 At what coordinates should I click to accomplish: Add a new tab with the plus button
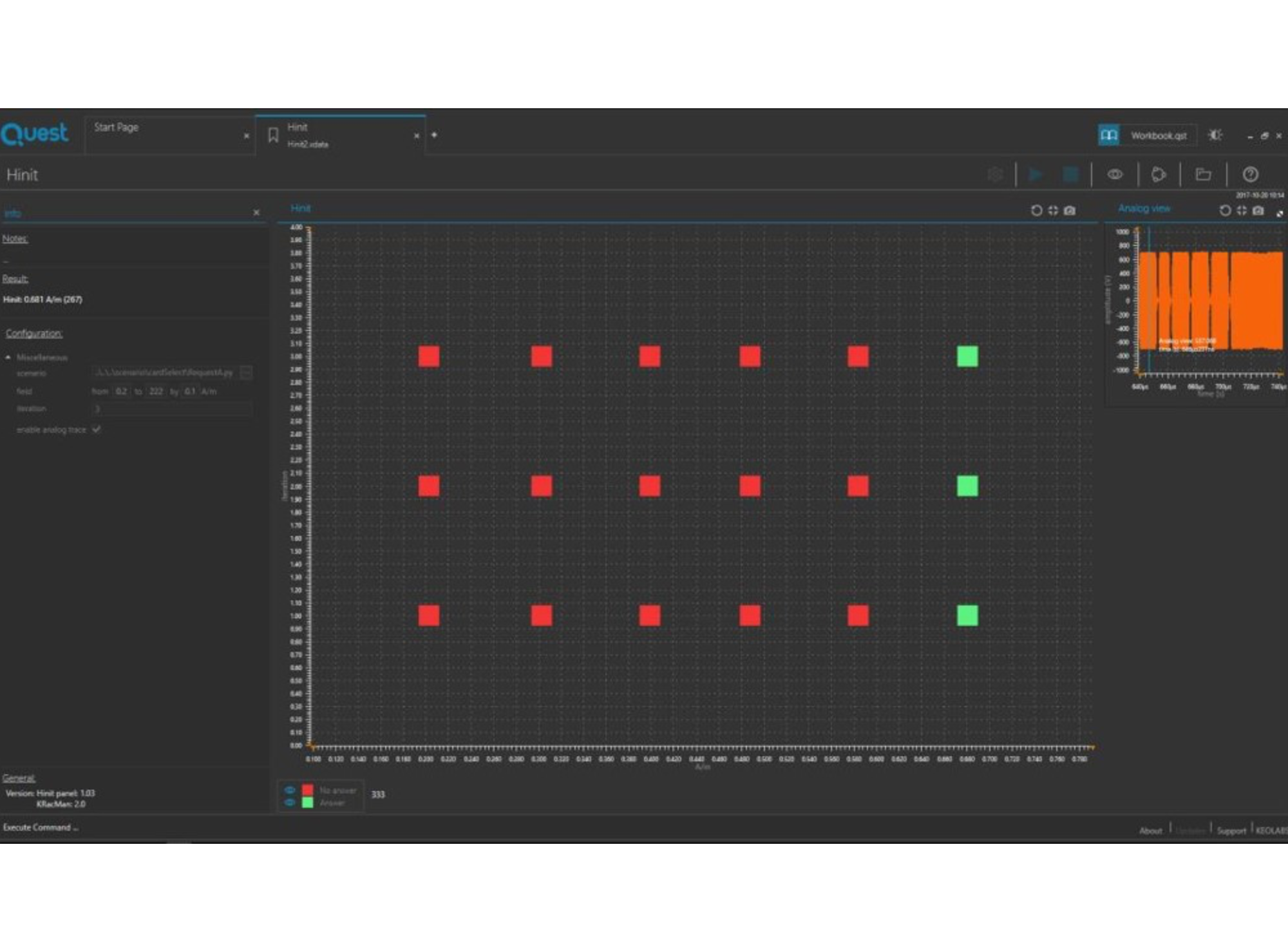[434, 135]
